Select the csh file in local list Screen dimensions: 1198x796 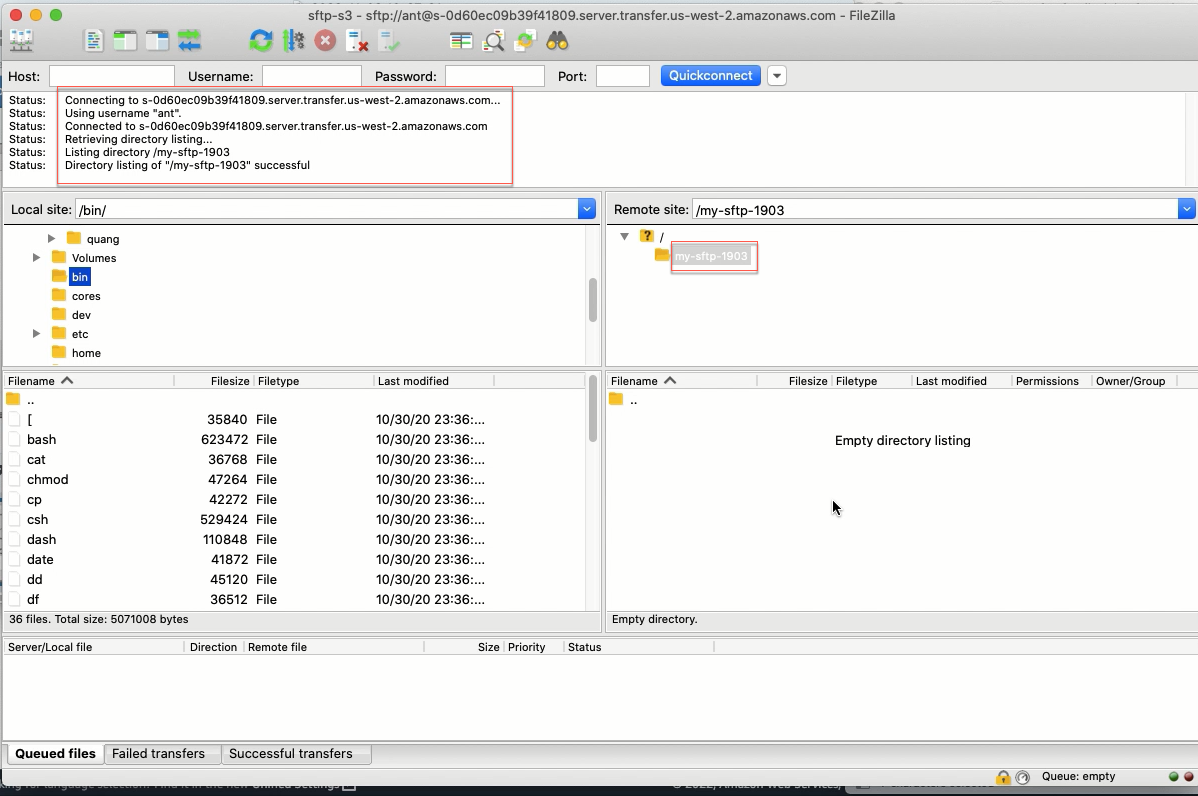[294, 519]
